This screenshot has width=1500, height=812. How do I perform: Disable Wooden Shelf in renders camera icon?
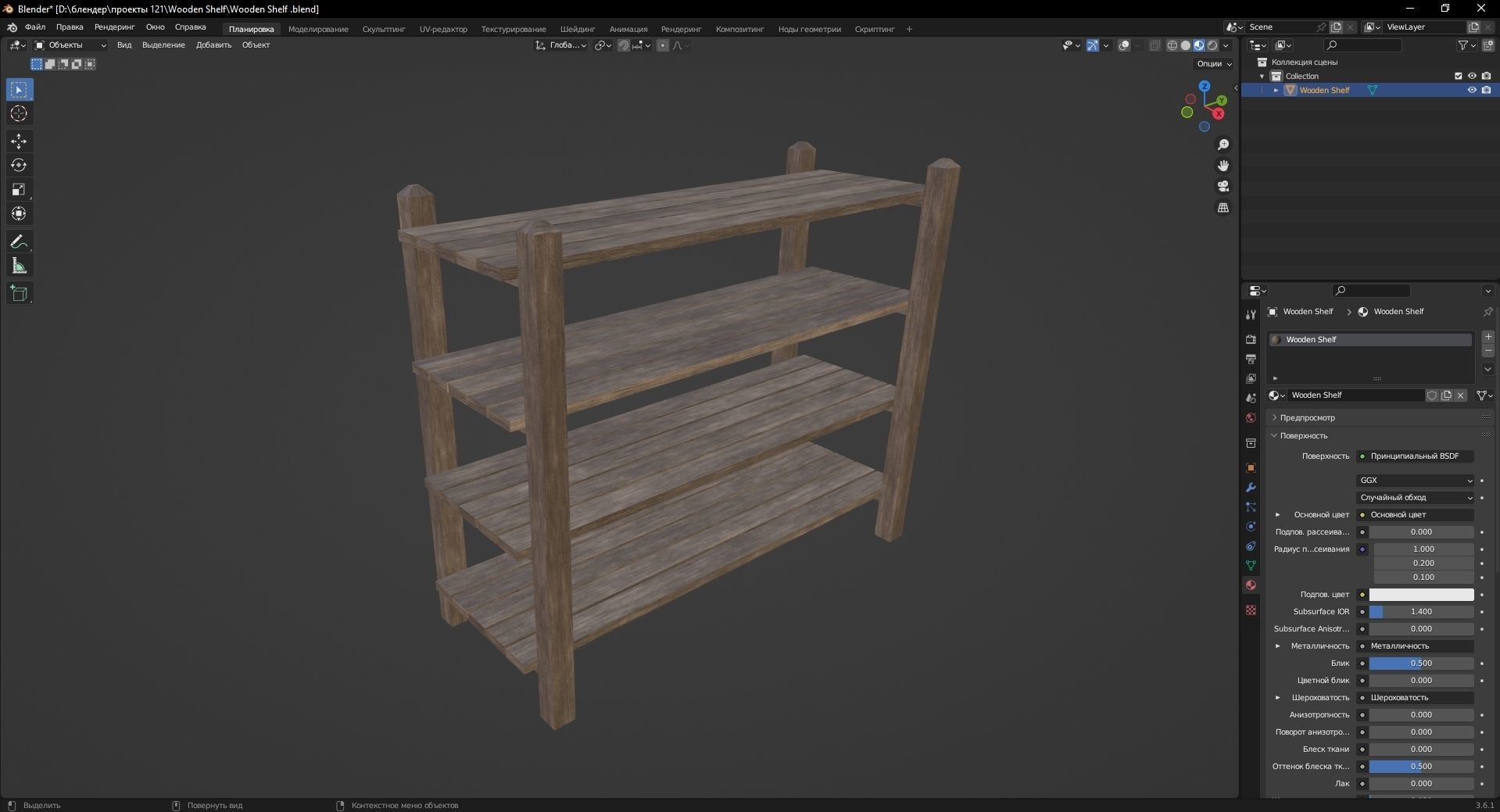tap(1486, 90)
